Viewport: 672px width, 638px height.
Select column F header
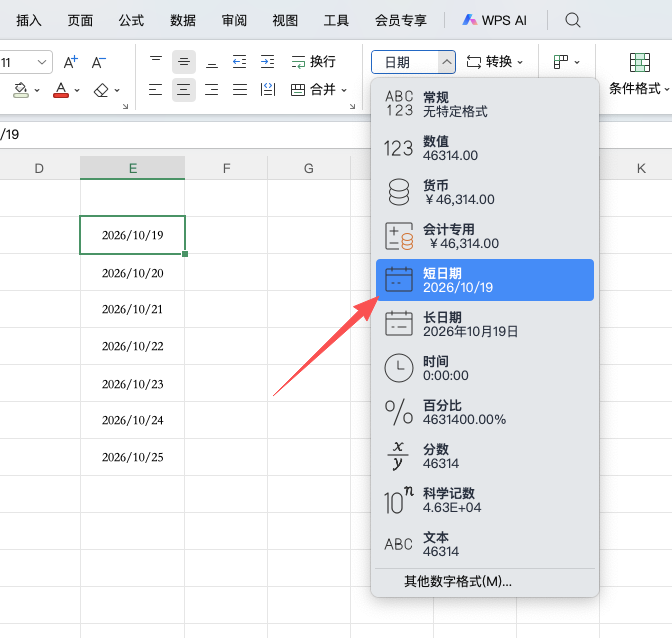[x=226, y=168]
